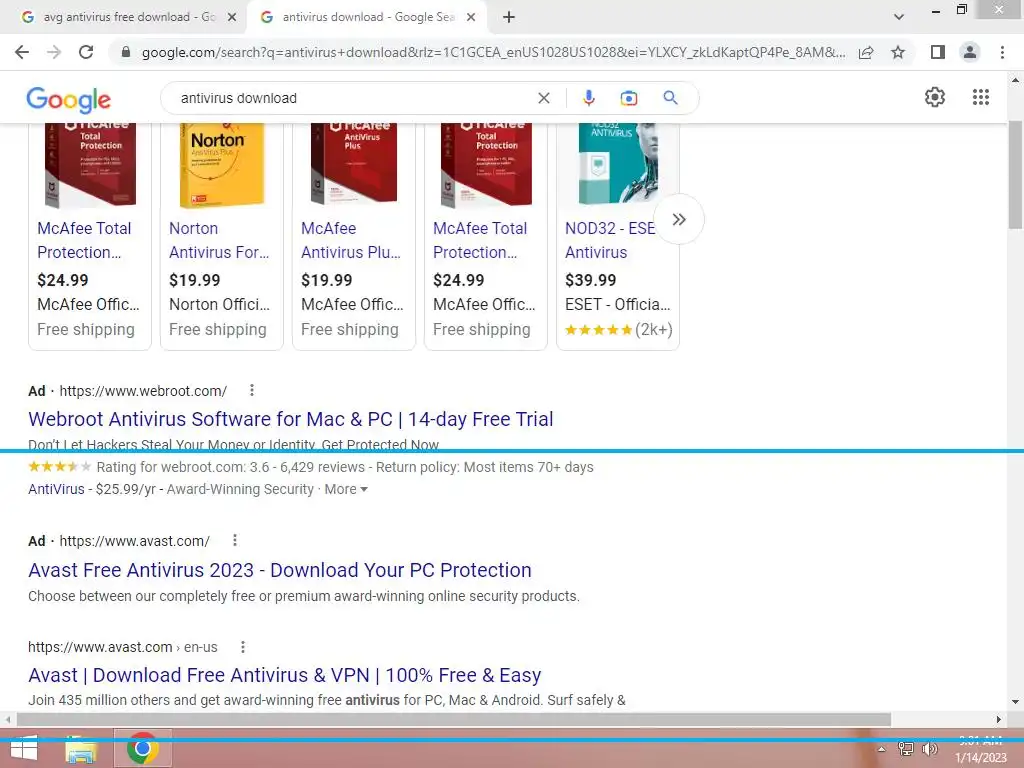Open the Chrome profile avatar

pos(970,52)
